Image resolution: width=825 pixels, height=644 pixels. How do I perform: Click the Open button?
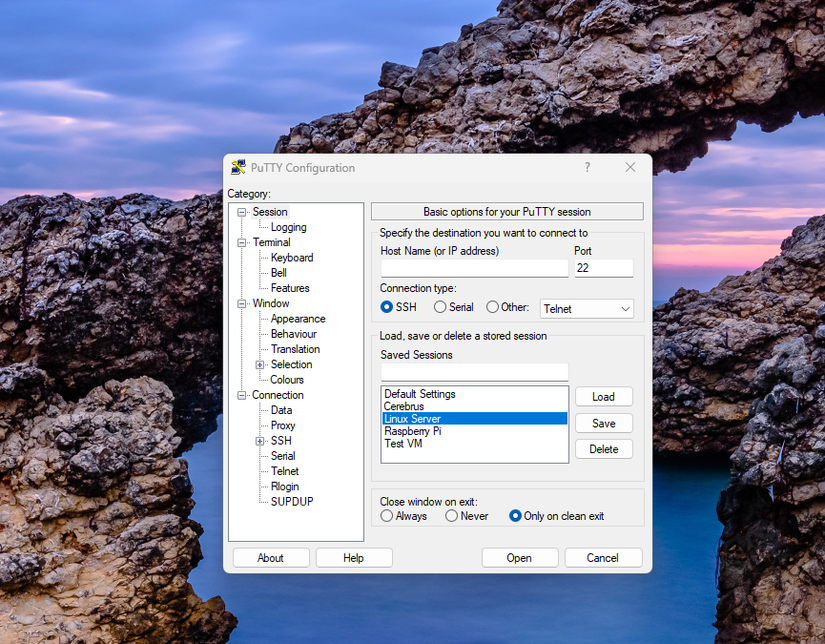click(519, 558)
